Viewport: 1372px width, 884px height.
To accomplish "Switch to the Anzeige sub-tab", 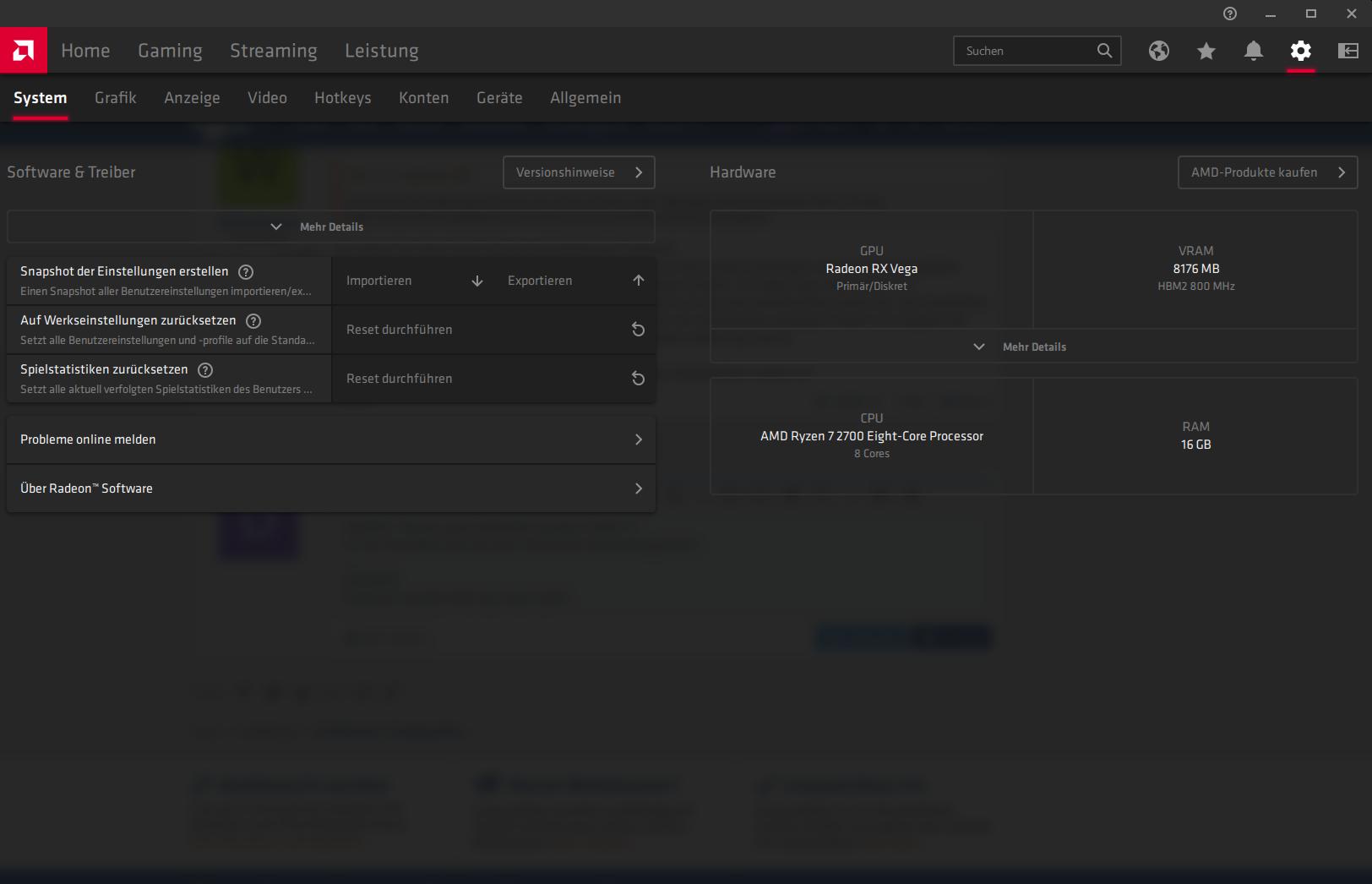I will pos(192,98).
